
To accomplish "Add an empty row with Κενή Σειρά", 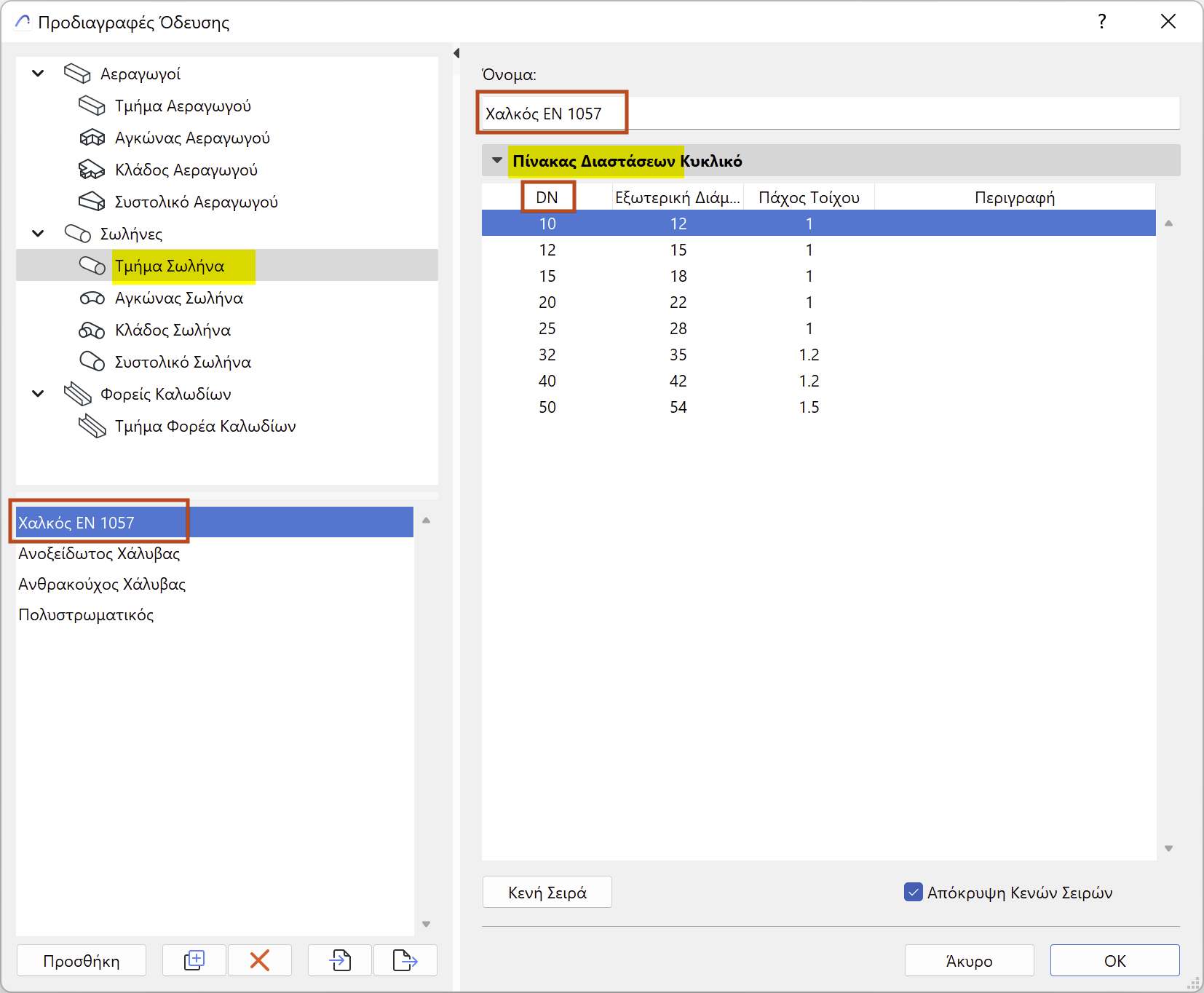I will point(547,892).
